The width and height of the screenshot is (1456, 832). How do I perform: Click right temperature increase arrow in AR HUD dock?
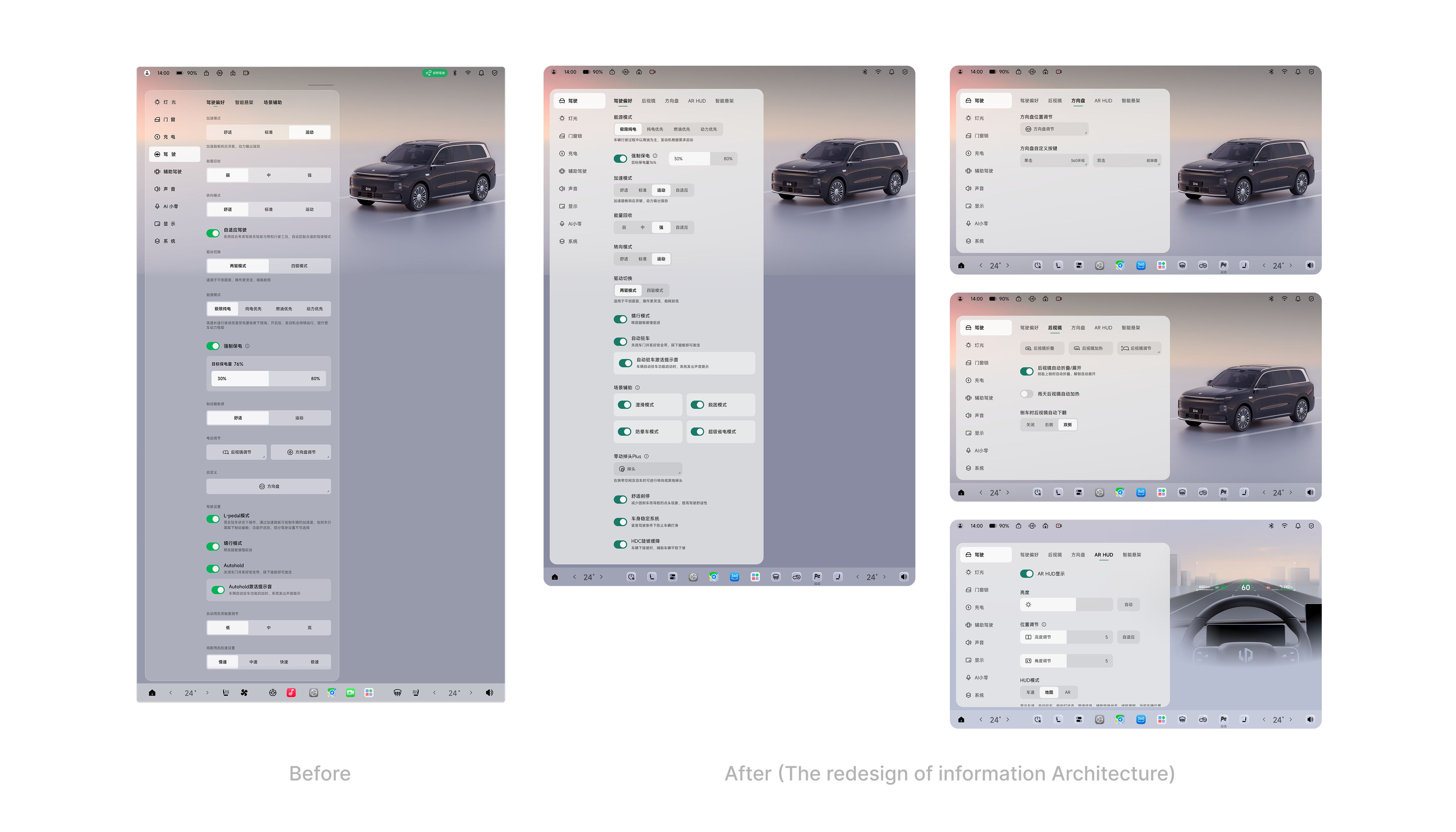point(1290,719)
